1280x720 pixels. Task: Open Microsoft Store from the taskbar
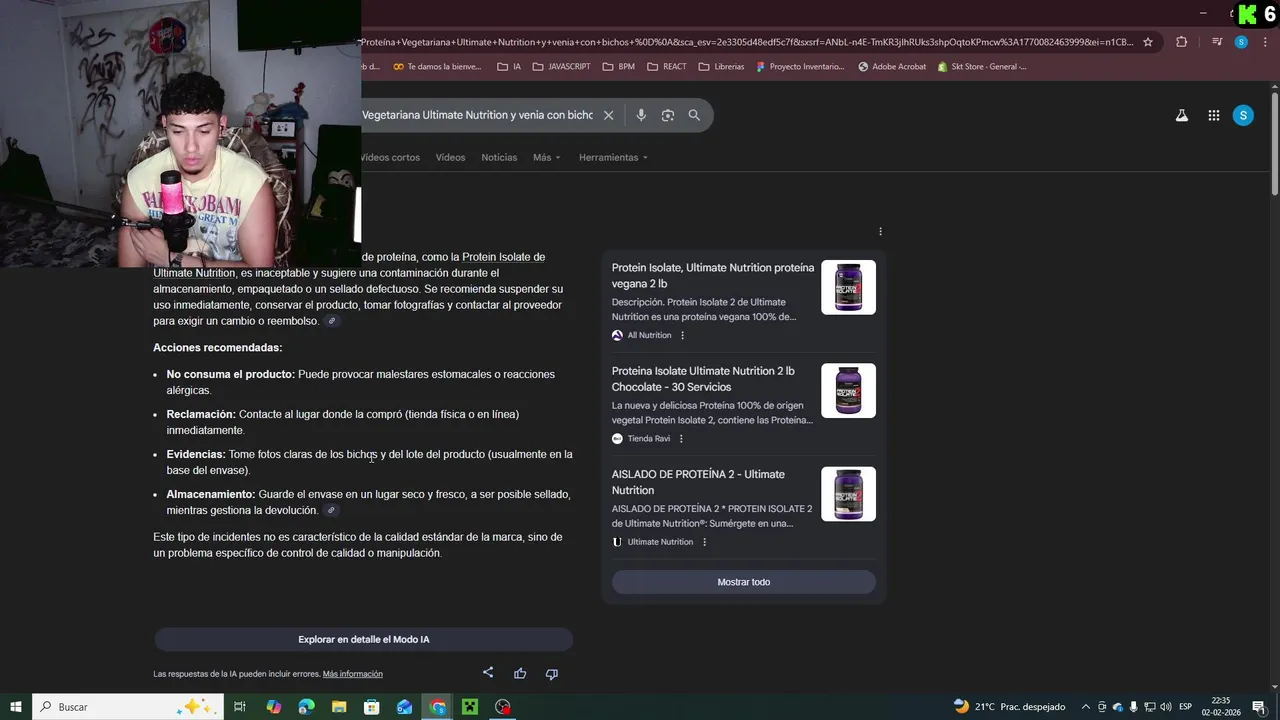coord(372,707)
